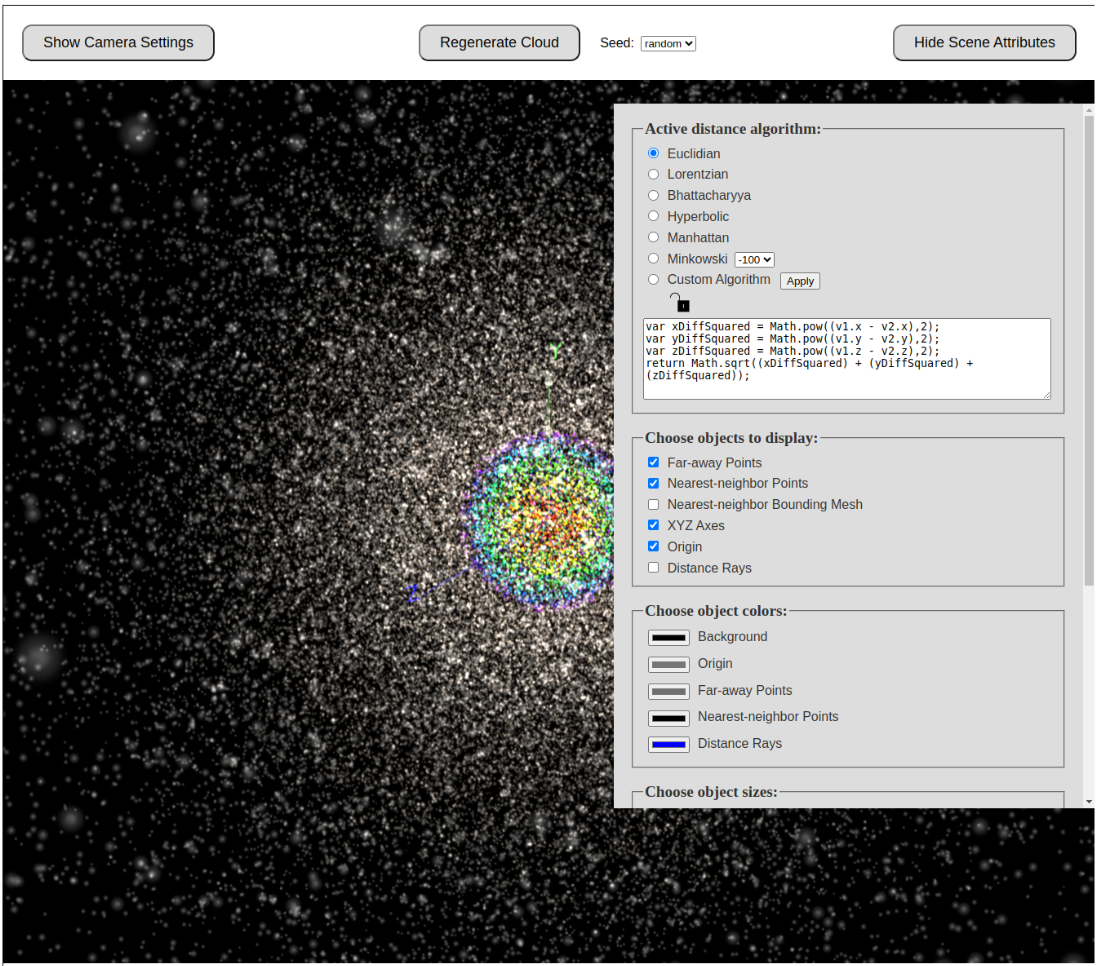The image size is (1098, 966).
Task: Apply the custom algorithm
Action: tap(800, 281)
